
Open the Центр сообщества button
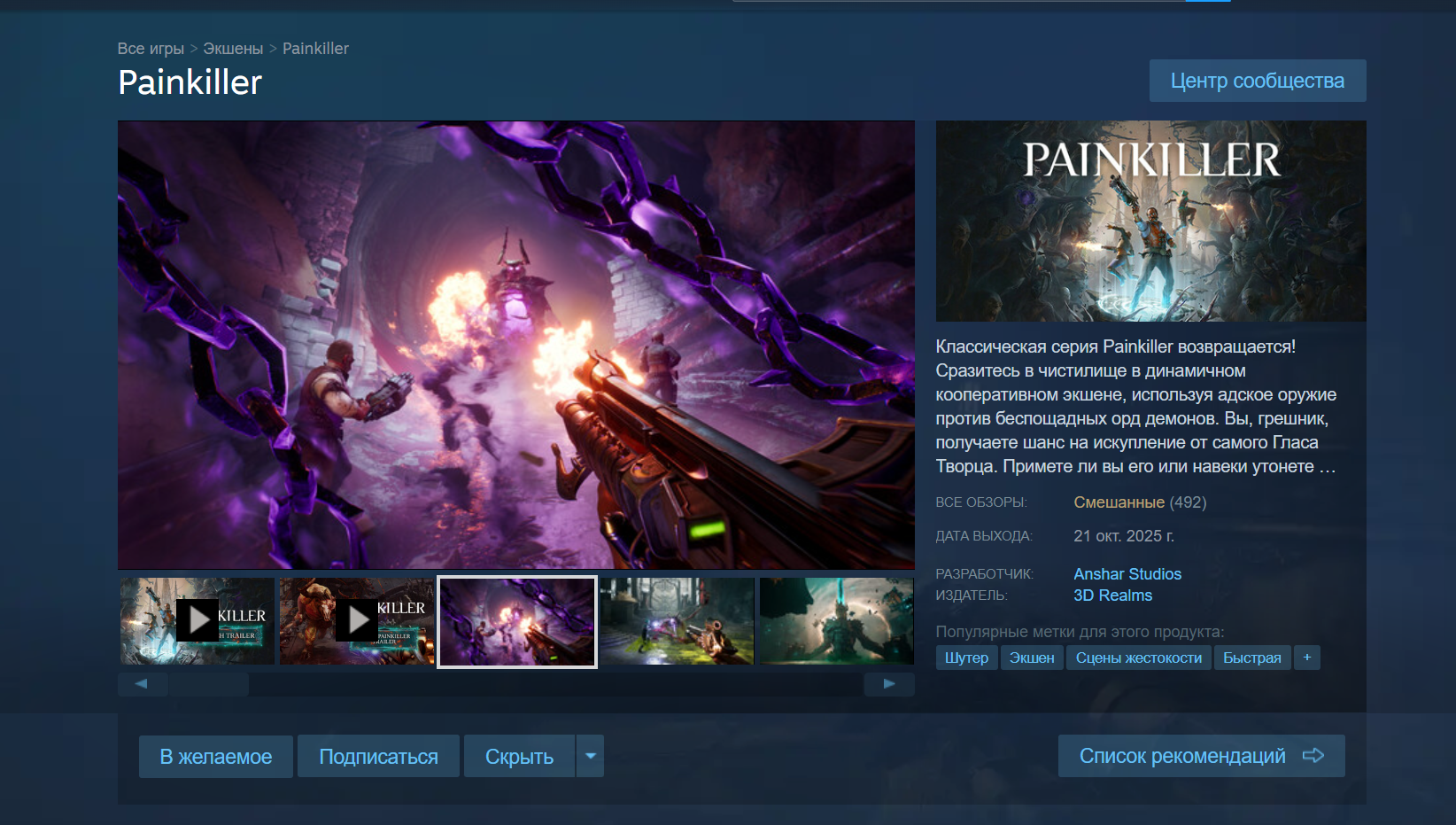pos(1258,81)
